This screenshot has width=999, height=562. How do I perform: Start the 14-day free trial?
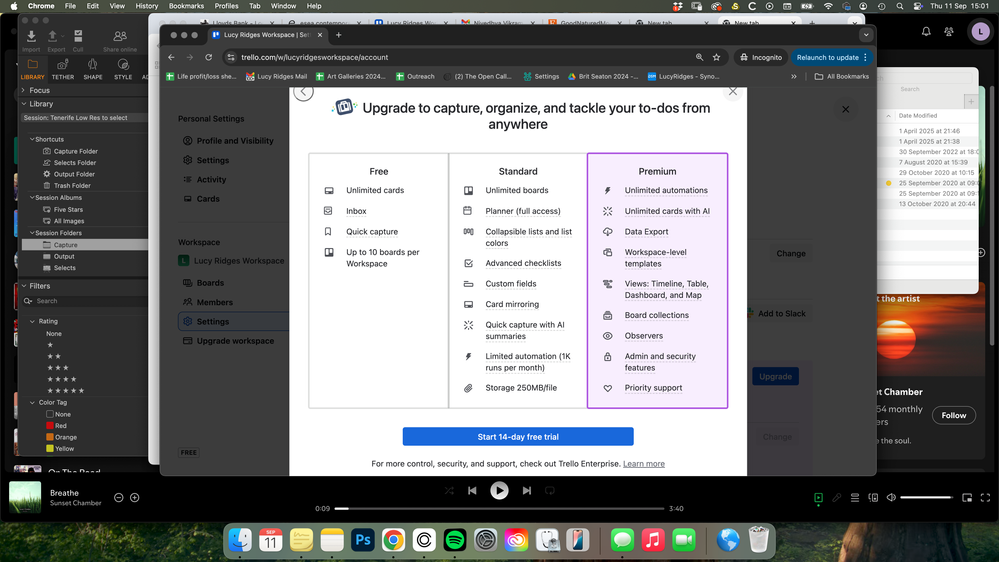pyautogui.click(x=518, y=437)
